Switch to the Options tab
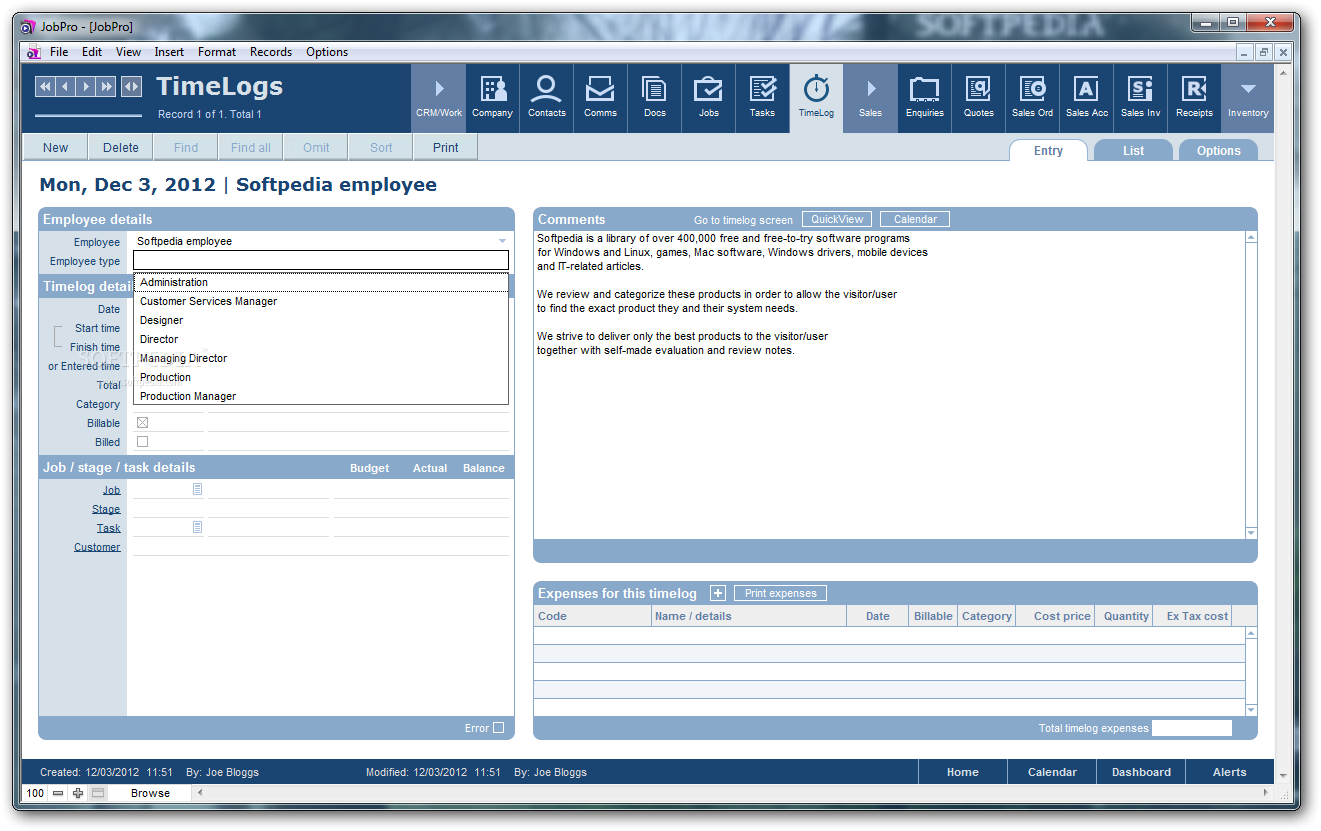1321x831 pixels. (1218, 150)
